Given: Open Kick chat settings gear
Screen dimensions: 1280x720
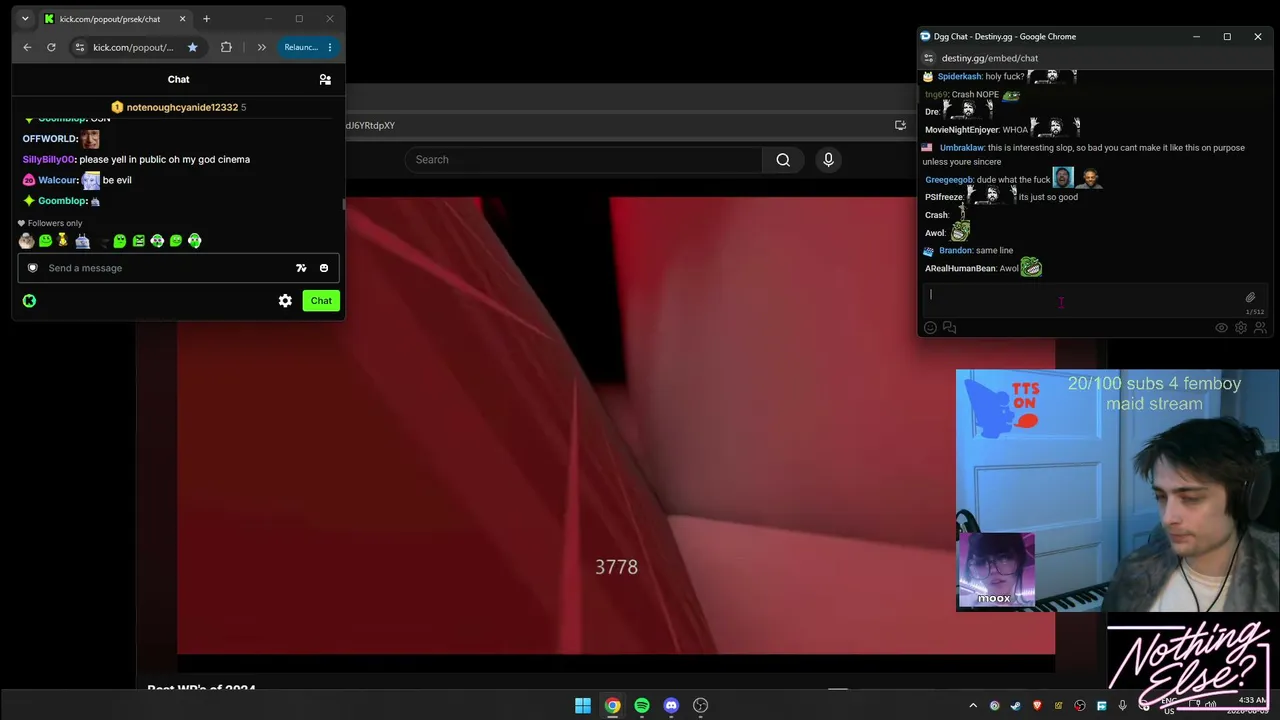Looking at the screenshot, I should [285, 300].
